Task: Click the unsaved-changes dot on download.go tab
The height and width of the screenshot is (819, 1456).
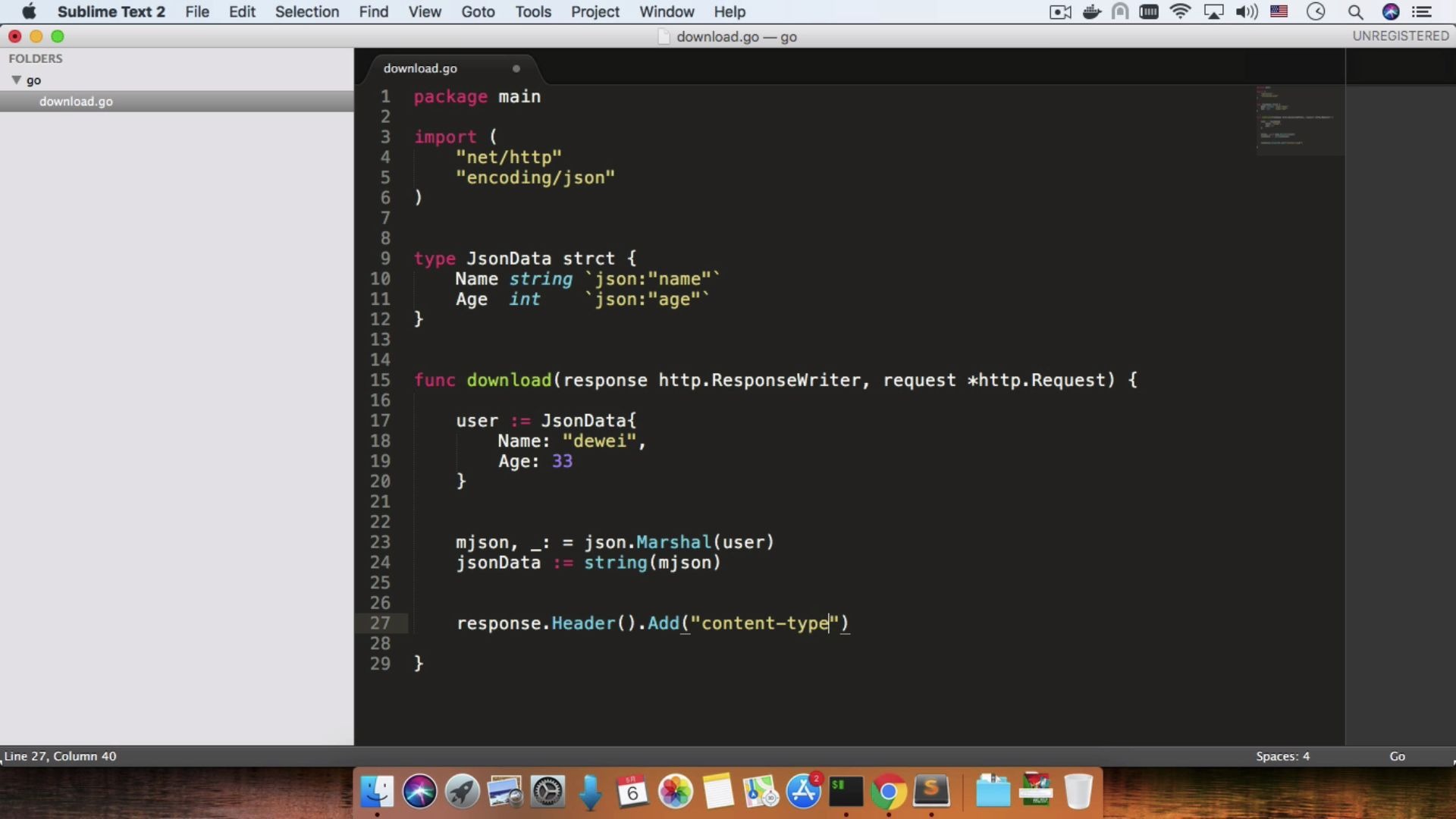Action: click(516, 68)
